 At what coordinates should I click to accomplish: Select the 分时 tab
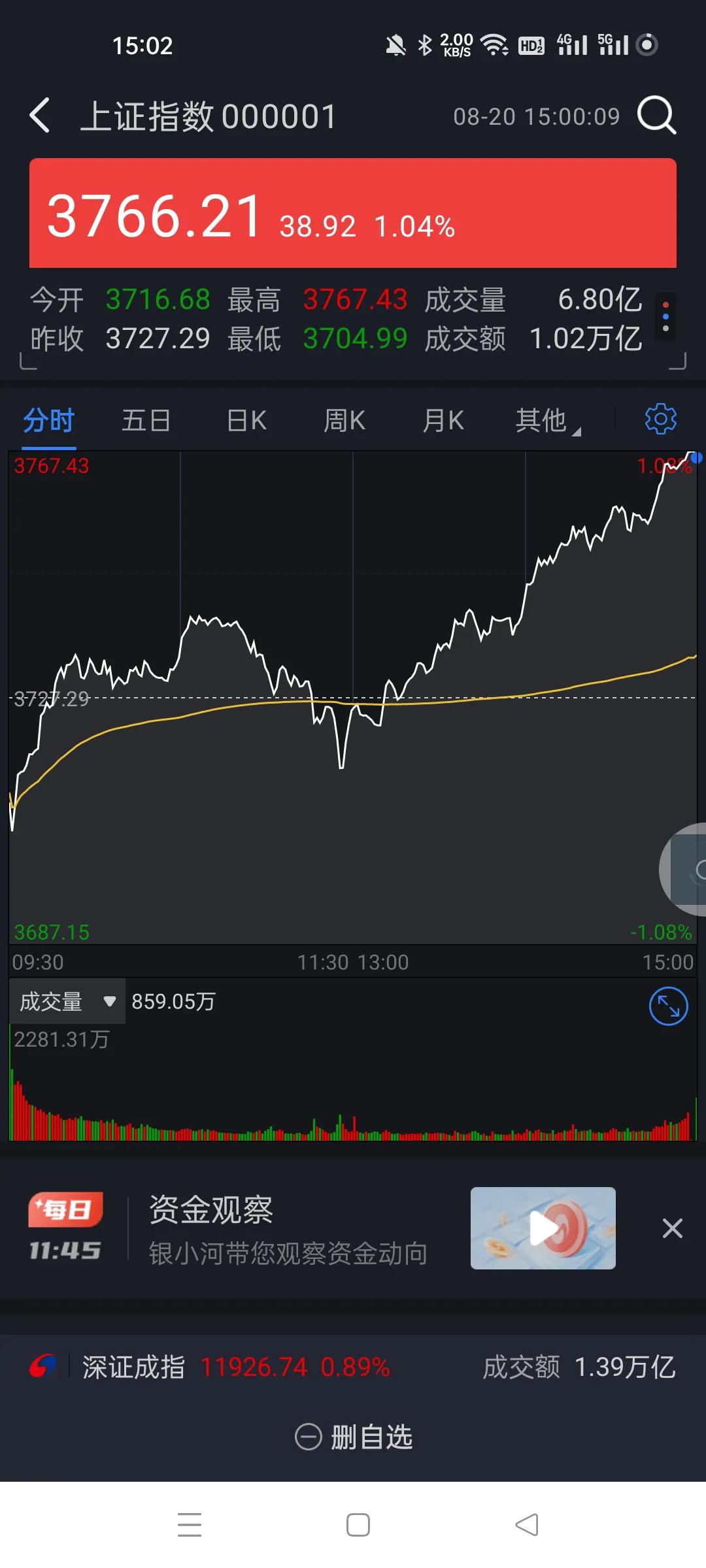(49, 420)
